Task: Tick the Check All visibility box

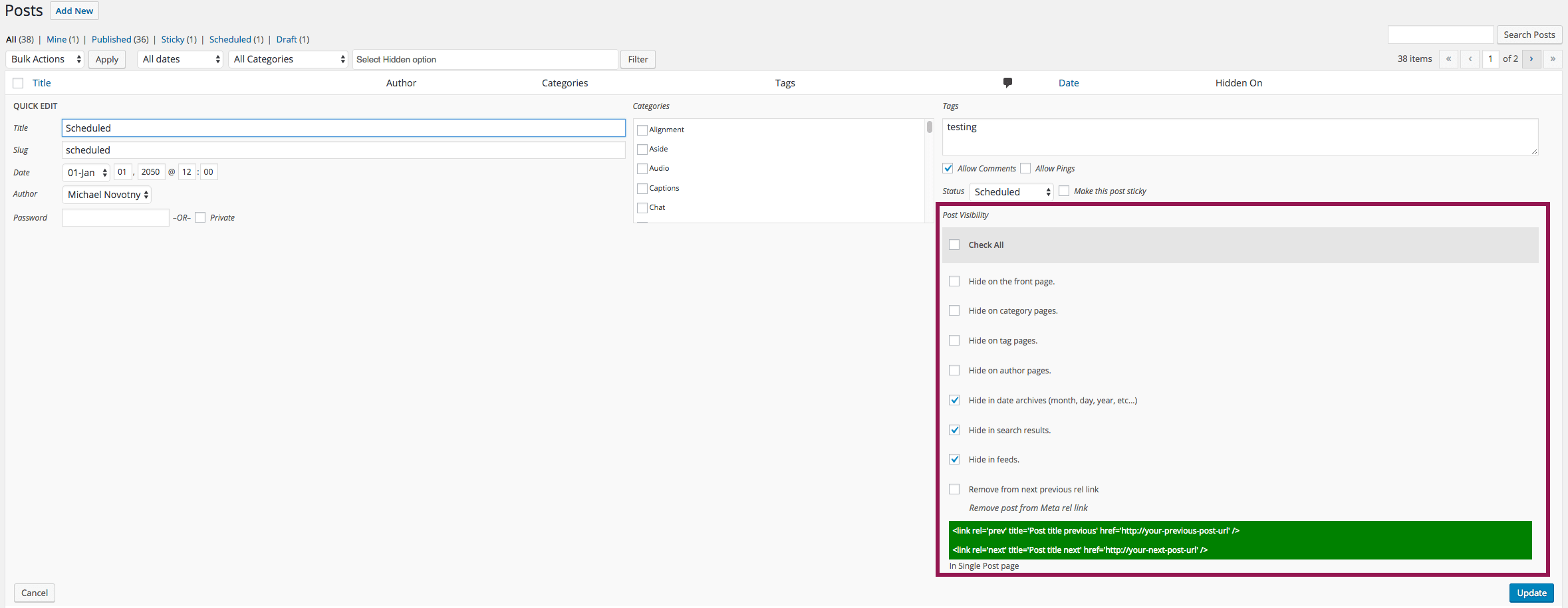Action: [x=954, y=245]
